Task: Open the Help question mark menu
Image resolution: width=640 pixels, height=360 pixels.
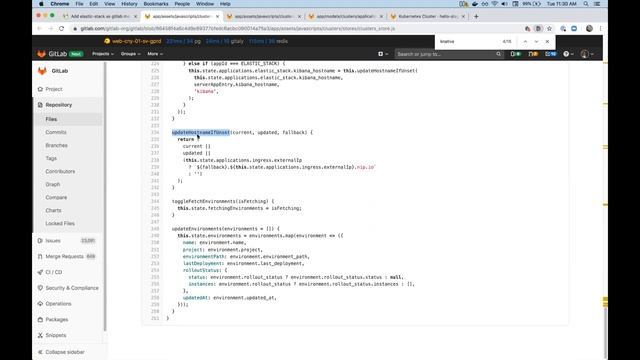Action: pos(568,54)
